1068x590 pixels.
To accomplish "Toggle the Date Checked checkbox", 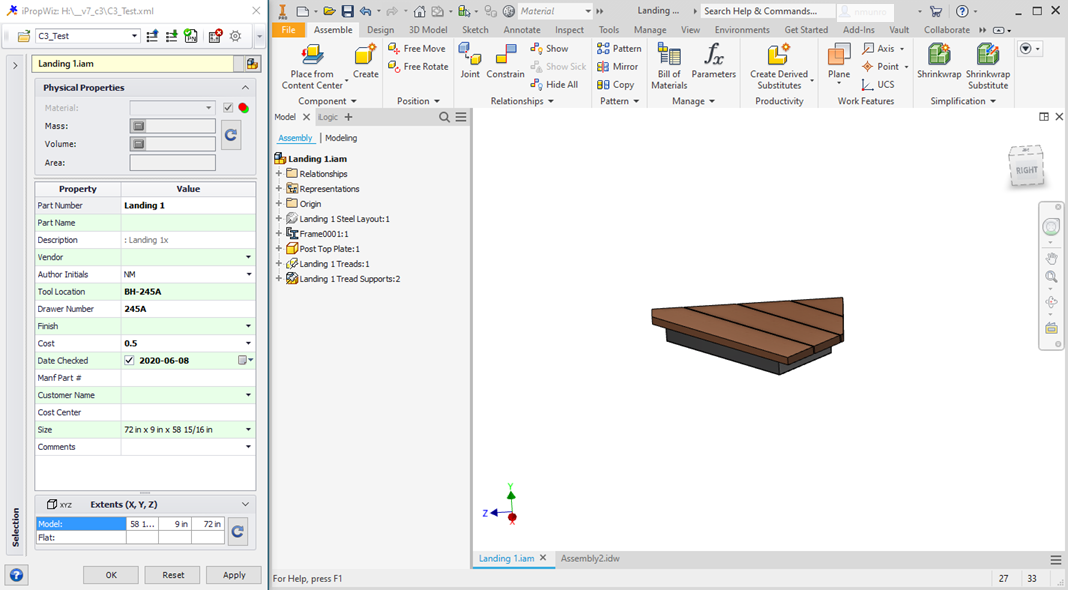I will 129,360.
